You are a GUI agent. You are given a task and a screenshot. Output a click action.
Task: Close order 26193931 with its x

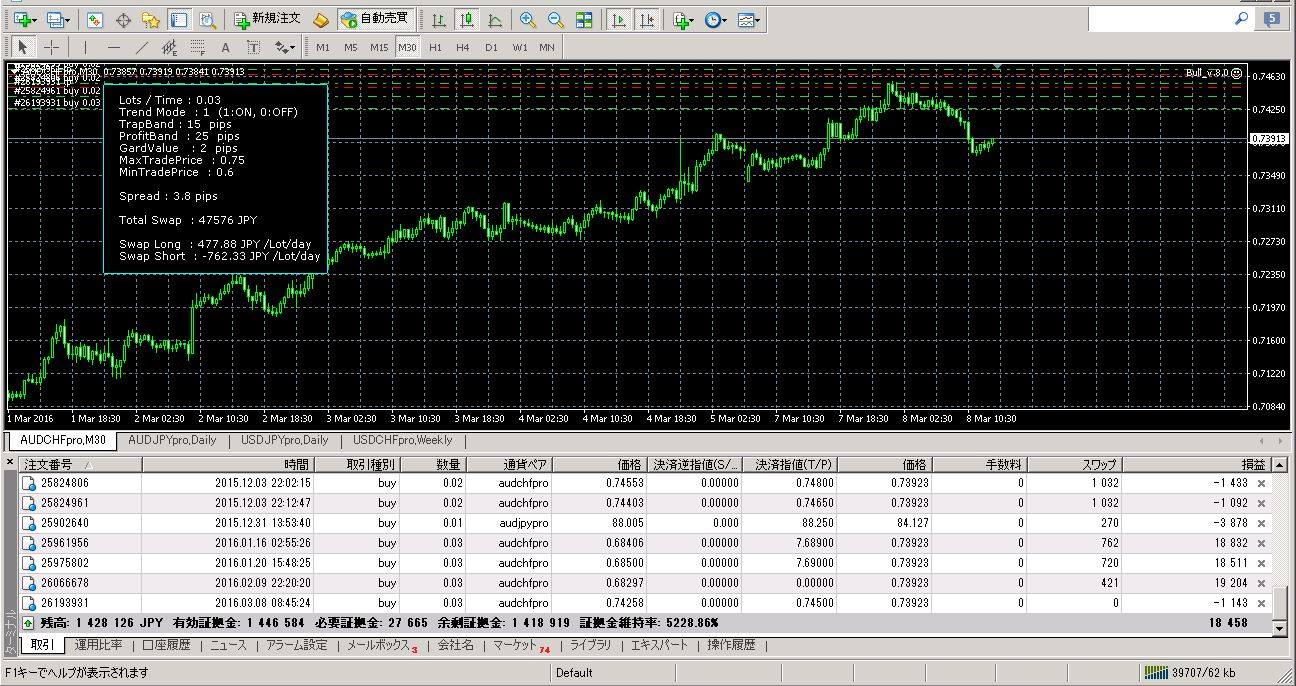1261,603
